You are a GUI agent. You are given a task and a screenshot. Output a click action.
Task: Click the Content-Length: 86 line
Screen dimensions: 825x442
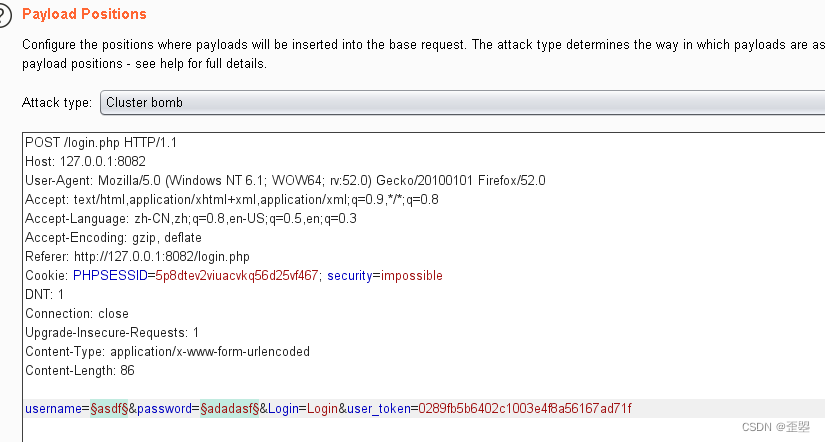pyautogui.click(x=79, y=370)
